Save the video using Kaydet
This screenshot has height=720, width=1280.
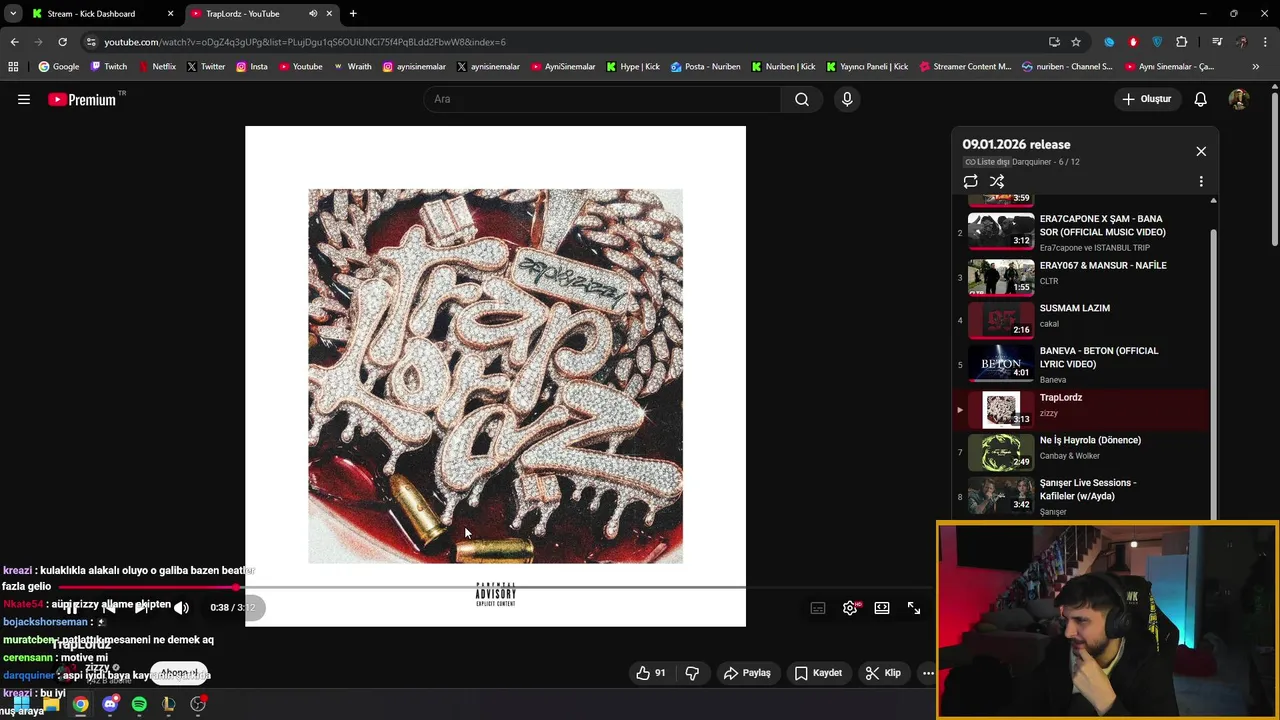818,673
